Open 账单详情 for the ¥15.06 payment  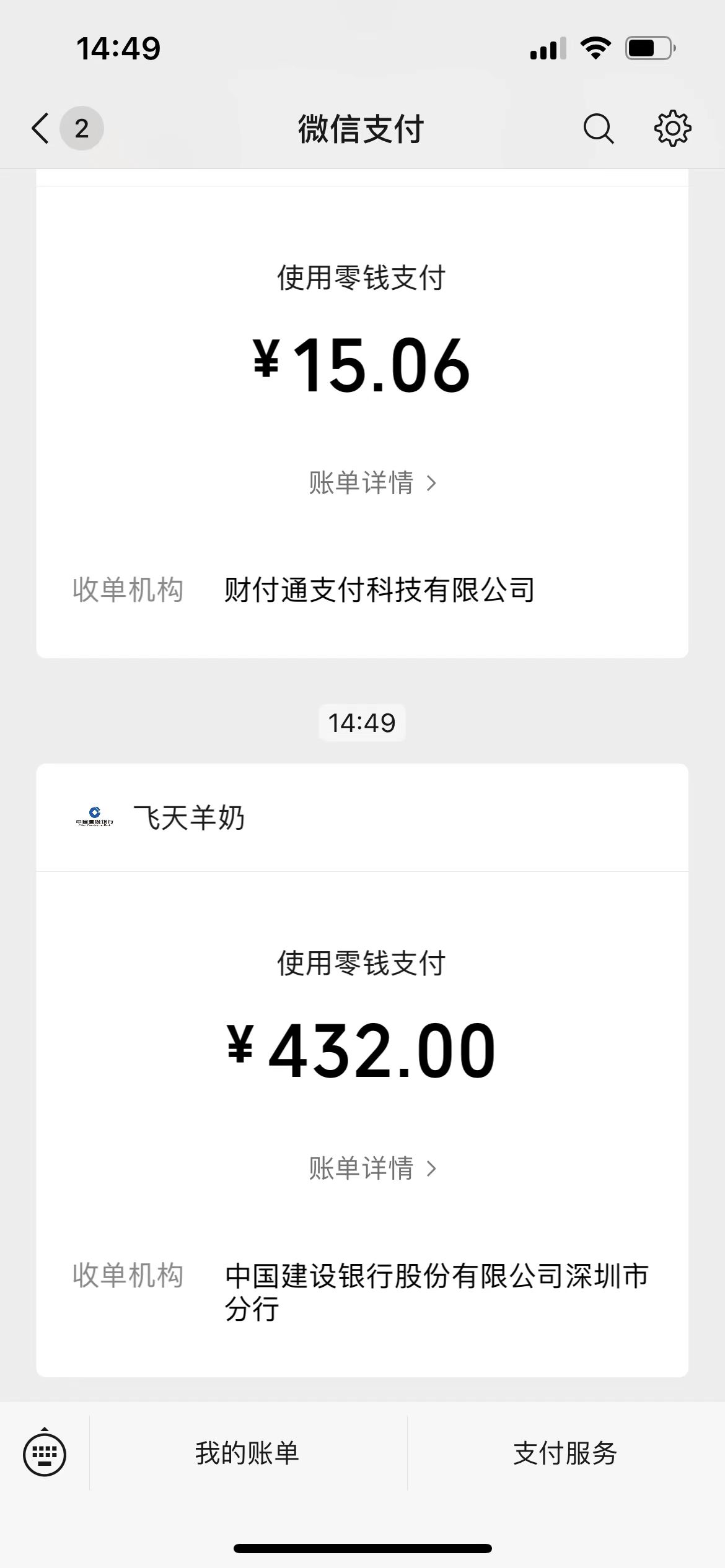tap(372, 483)
